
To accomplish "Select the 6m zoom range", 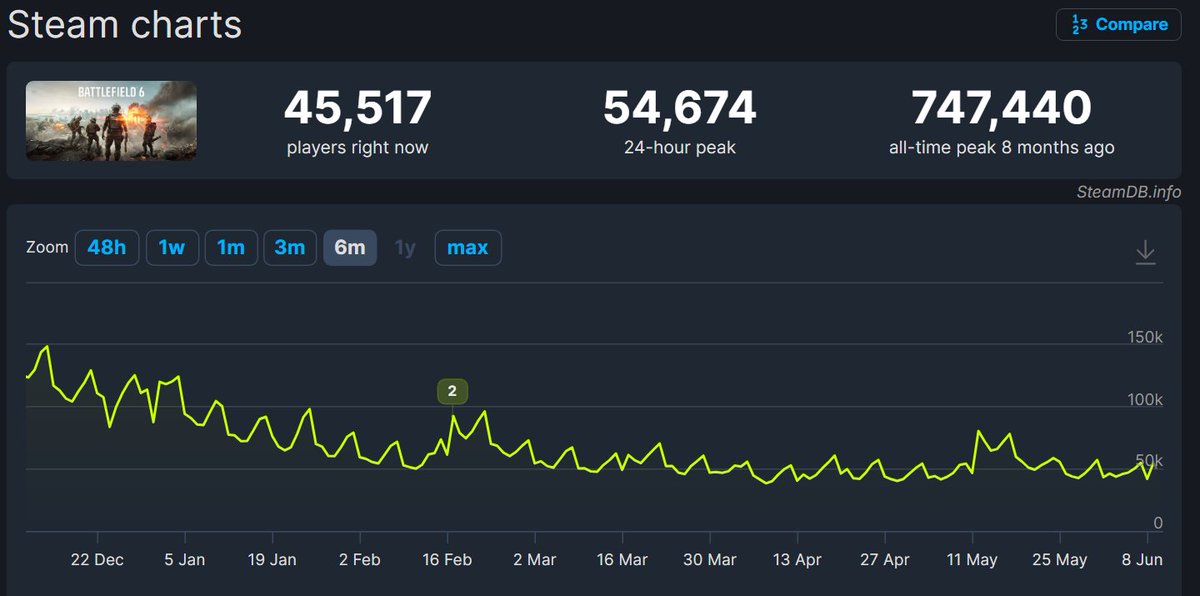I will [x=350, y=247].
